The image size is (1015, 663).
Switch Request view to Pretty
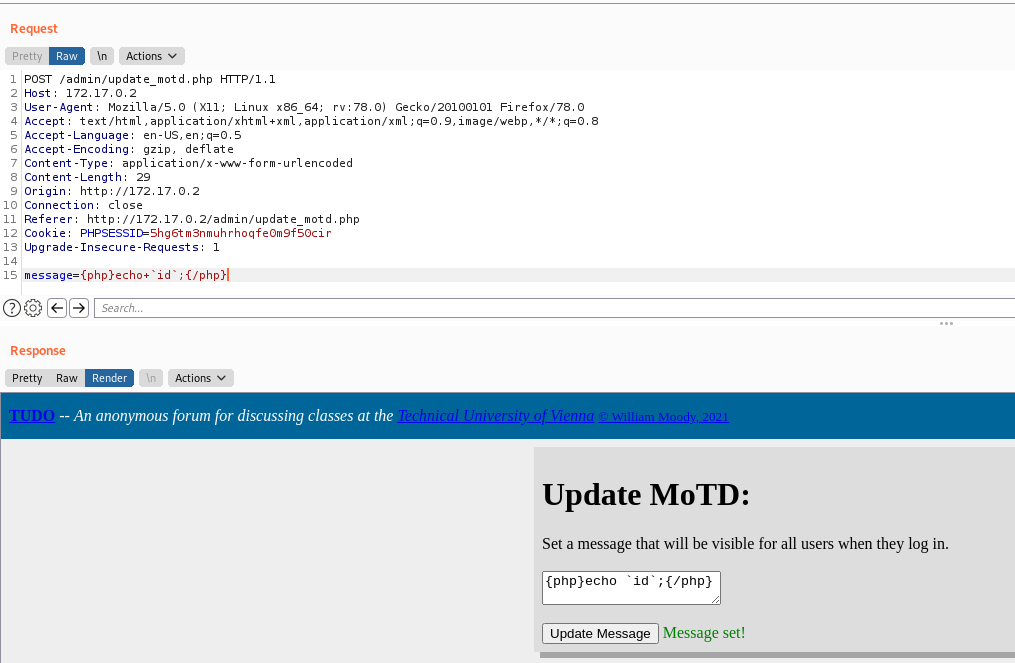27,56
